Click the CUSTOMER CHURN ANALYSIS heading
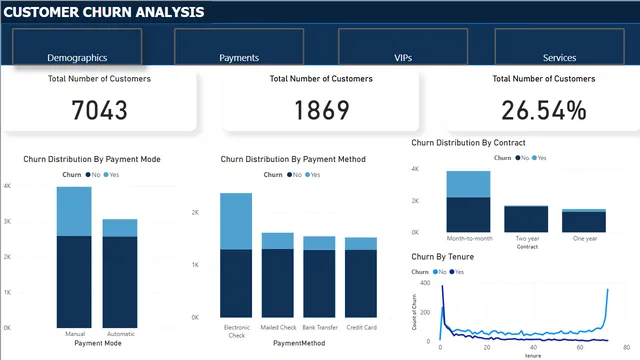Image resolution: width=640 pixels, height=360 pixels. 104,12
